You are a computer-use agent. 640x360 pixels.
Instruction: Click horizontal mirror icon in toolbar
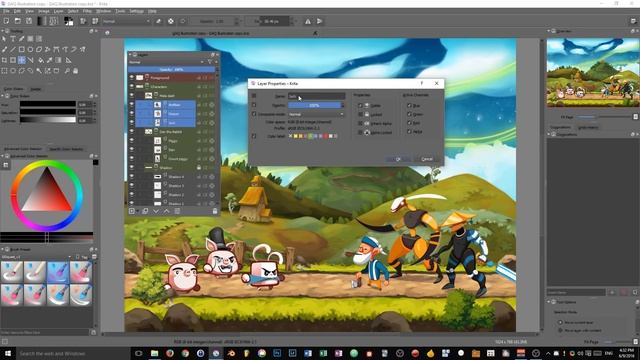point(308,21)
